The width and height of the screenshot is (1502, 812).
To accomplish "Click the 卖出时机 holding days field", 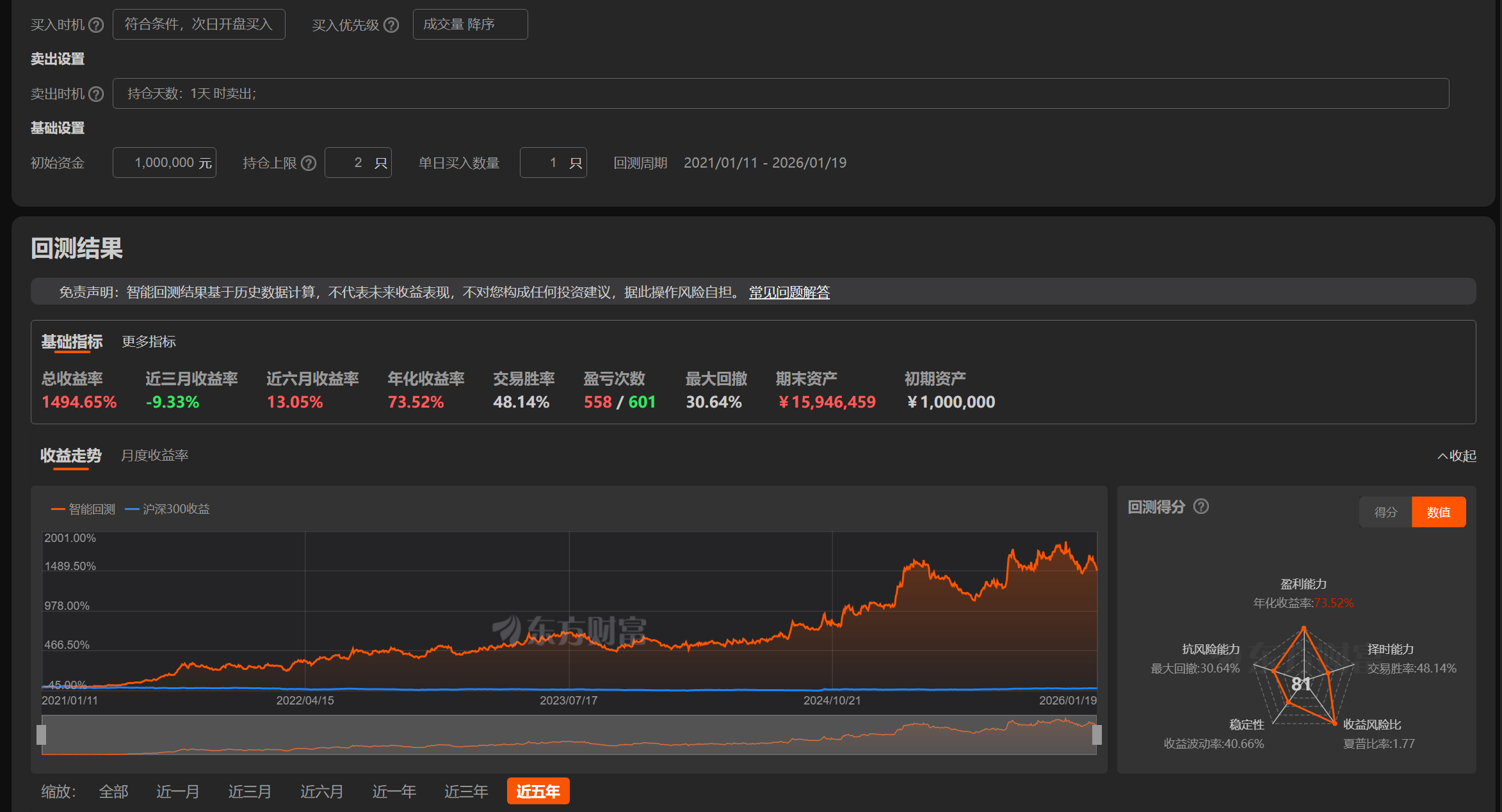I will (780, 93).
